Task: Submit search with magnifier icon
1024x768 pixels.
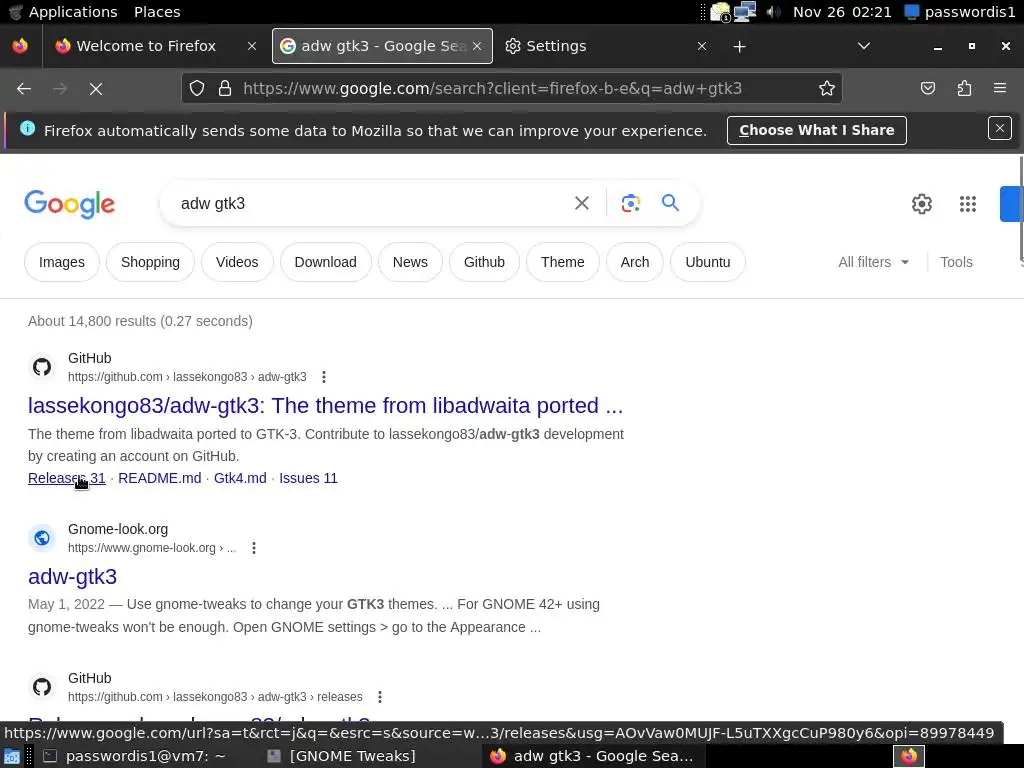Action: coord(670,203)
